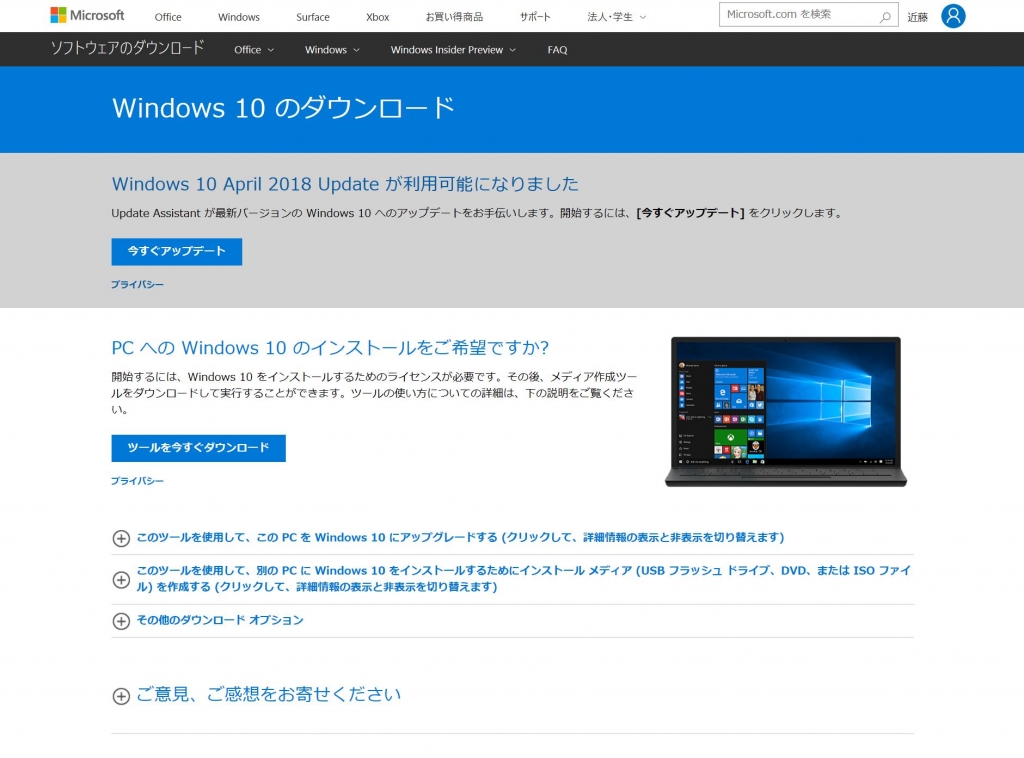The width and height of the screenshot is (1024, 758).
Task: Click plus icon beside この PC をアップグレード
Action: [121, 538]
